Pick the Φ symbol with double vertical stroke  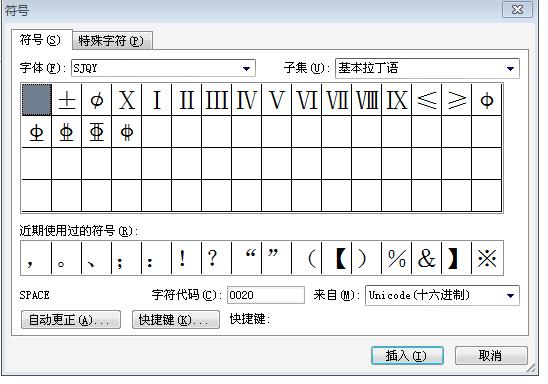click(127, 132)
